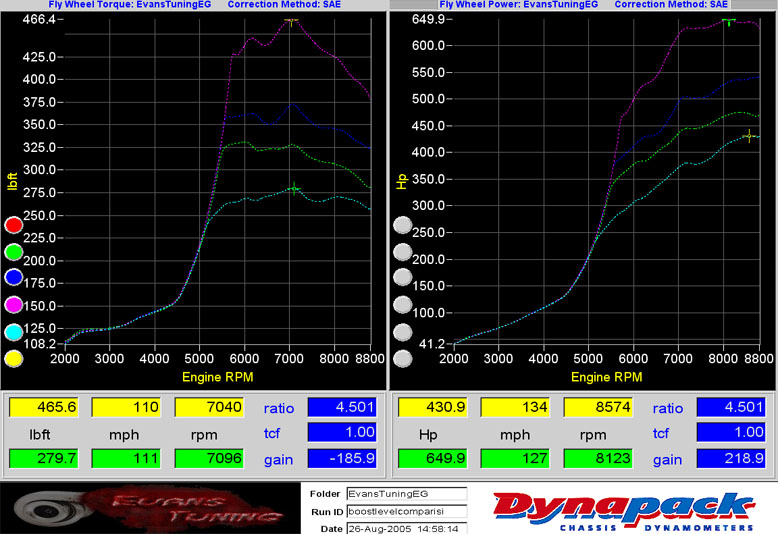Click the green 127 mph value
The width and height of the screenshot is (778, 534).
[x=515, y=458]
